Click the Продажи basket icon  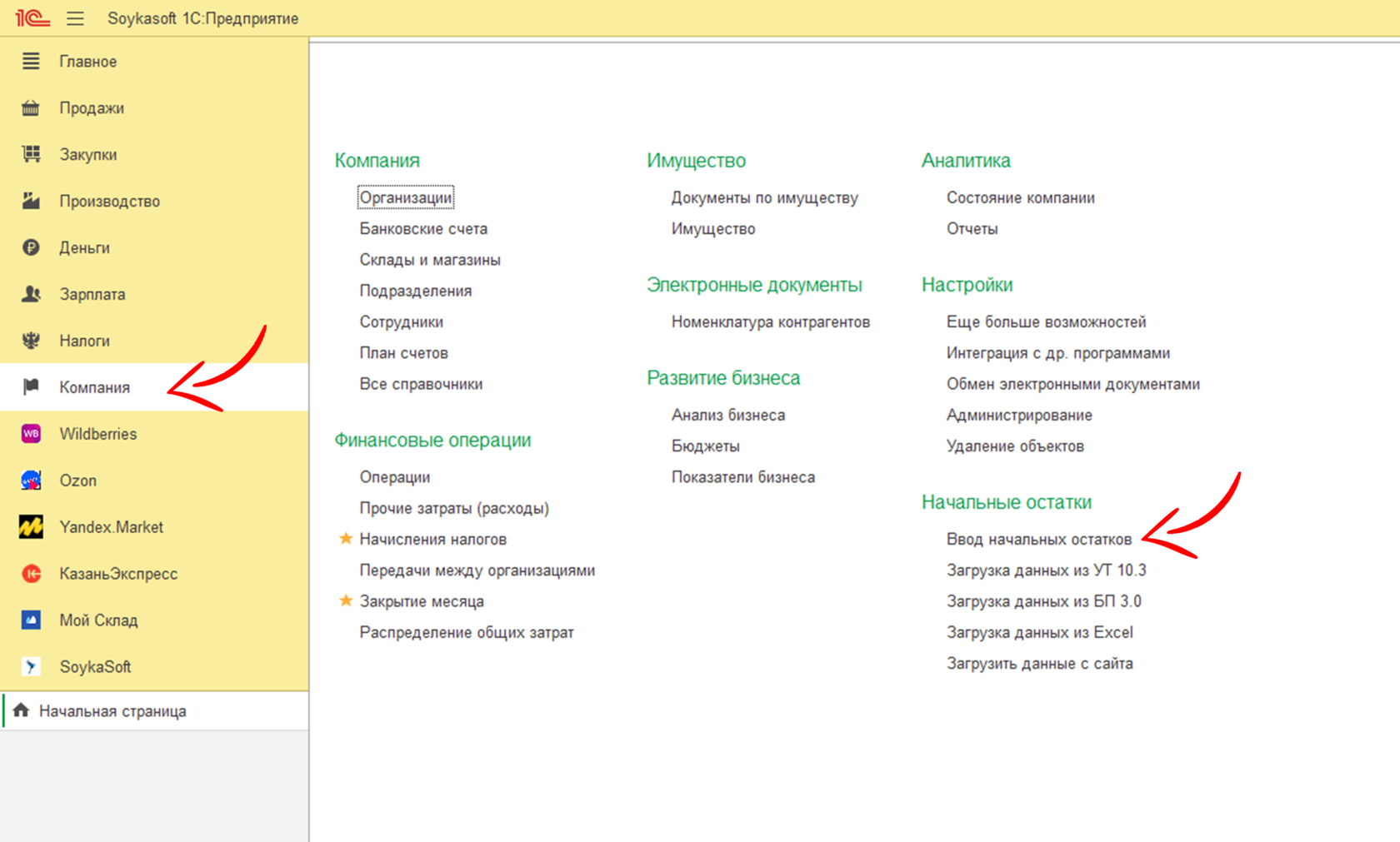31,108
